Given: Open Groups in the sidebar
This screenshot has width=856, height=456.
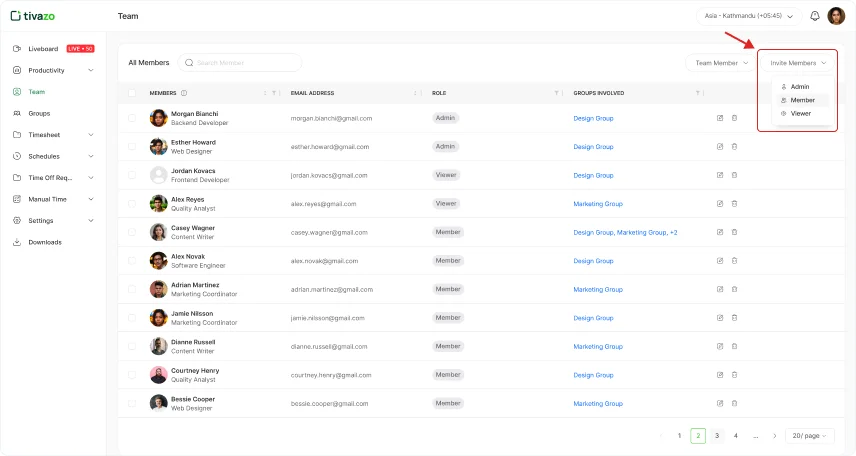Looking at the screenshot, I should tap(39, 113).
